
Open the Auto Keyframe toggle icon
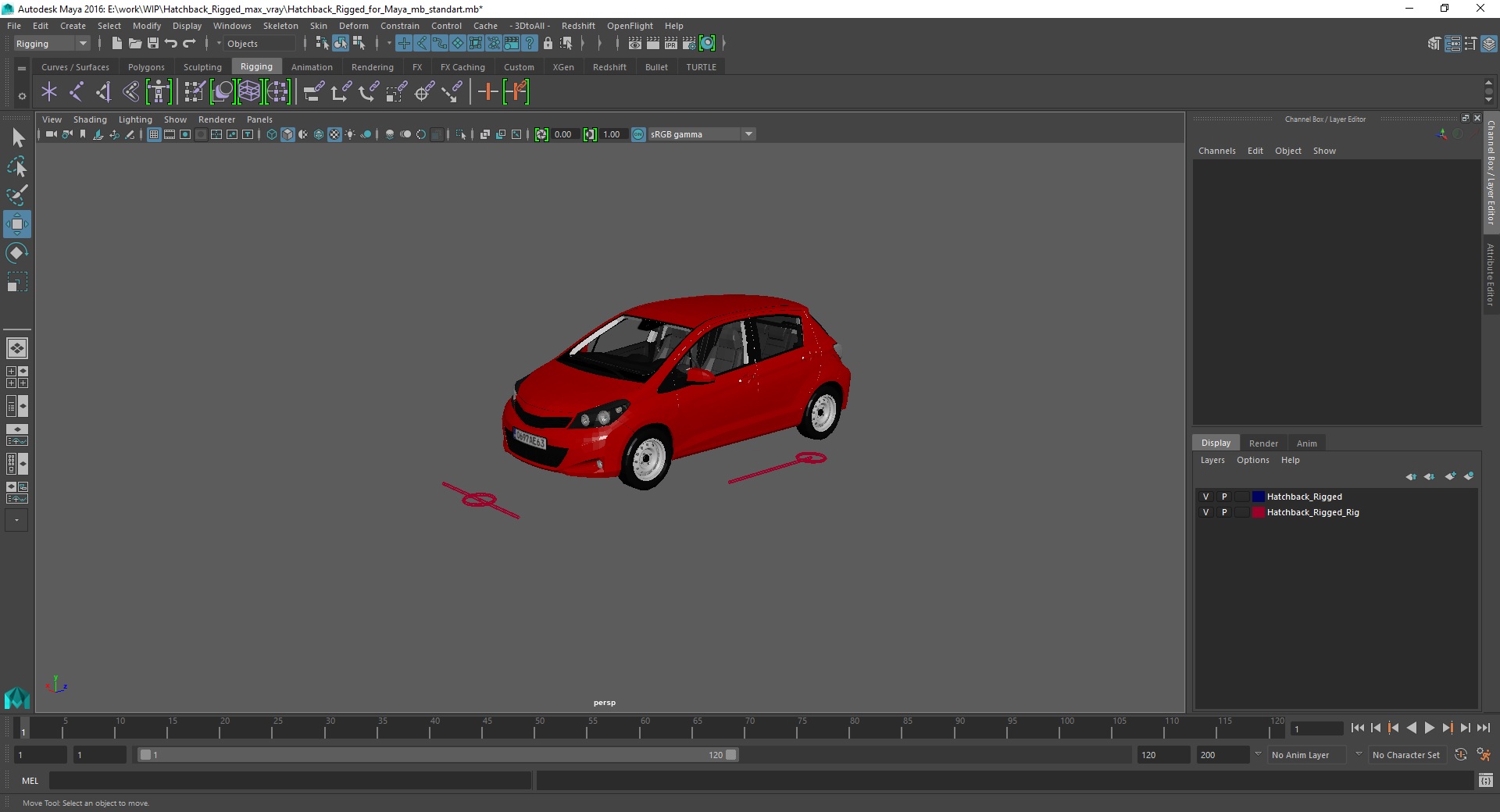1461,755
